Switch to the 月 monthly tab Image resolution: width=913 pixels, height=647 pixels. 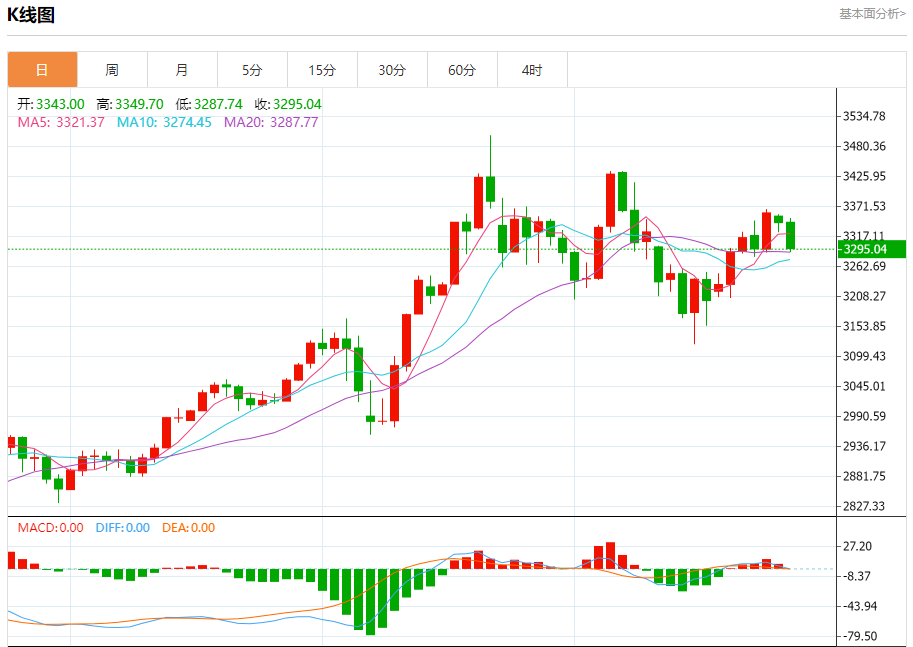(x=182, y=70)
